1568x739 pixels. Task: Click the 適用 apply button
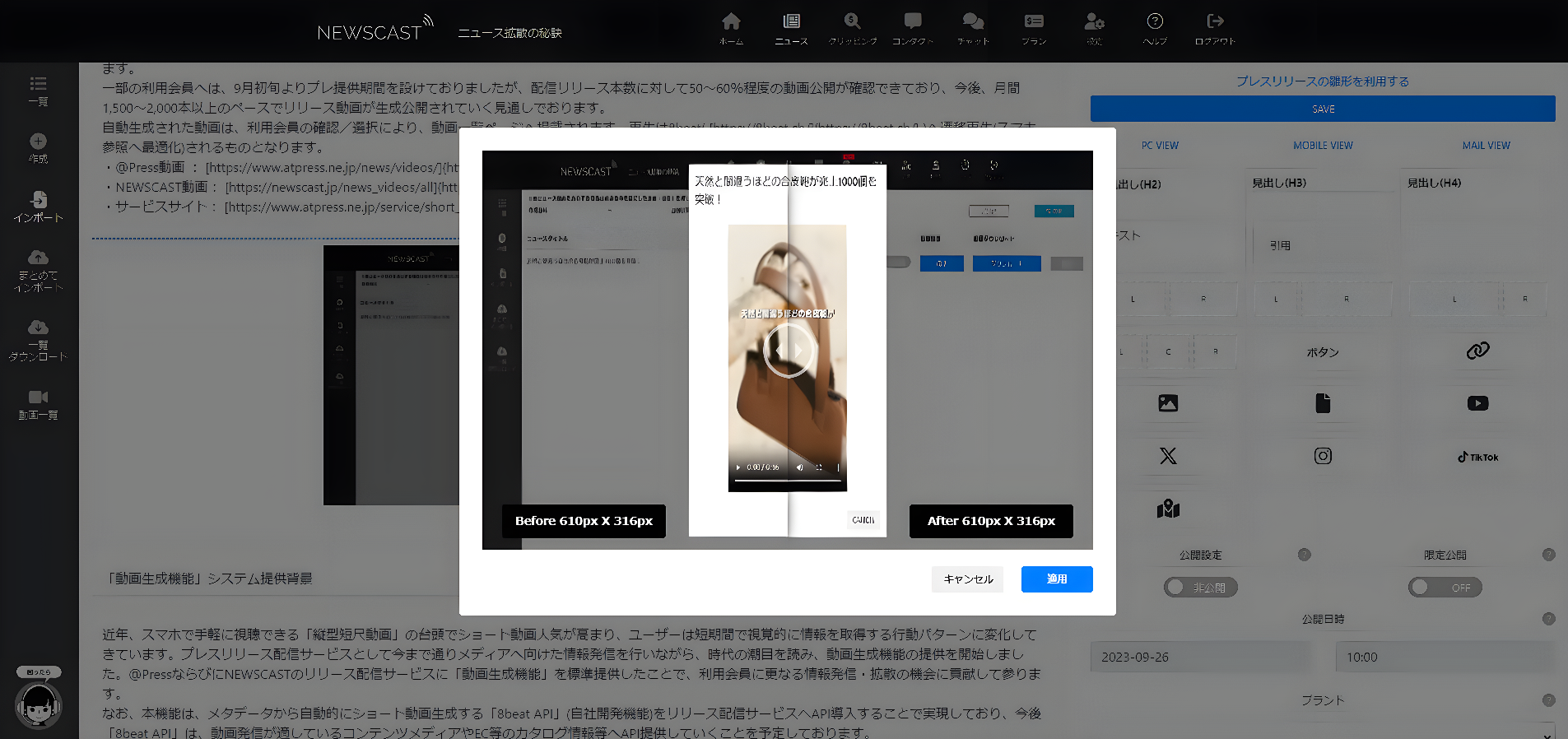(x=1057, y=579)
